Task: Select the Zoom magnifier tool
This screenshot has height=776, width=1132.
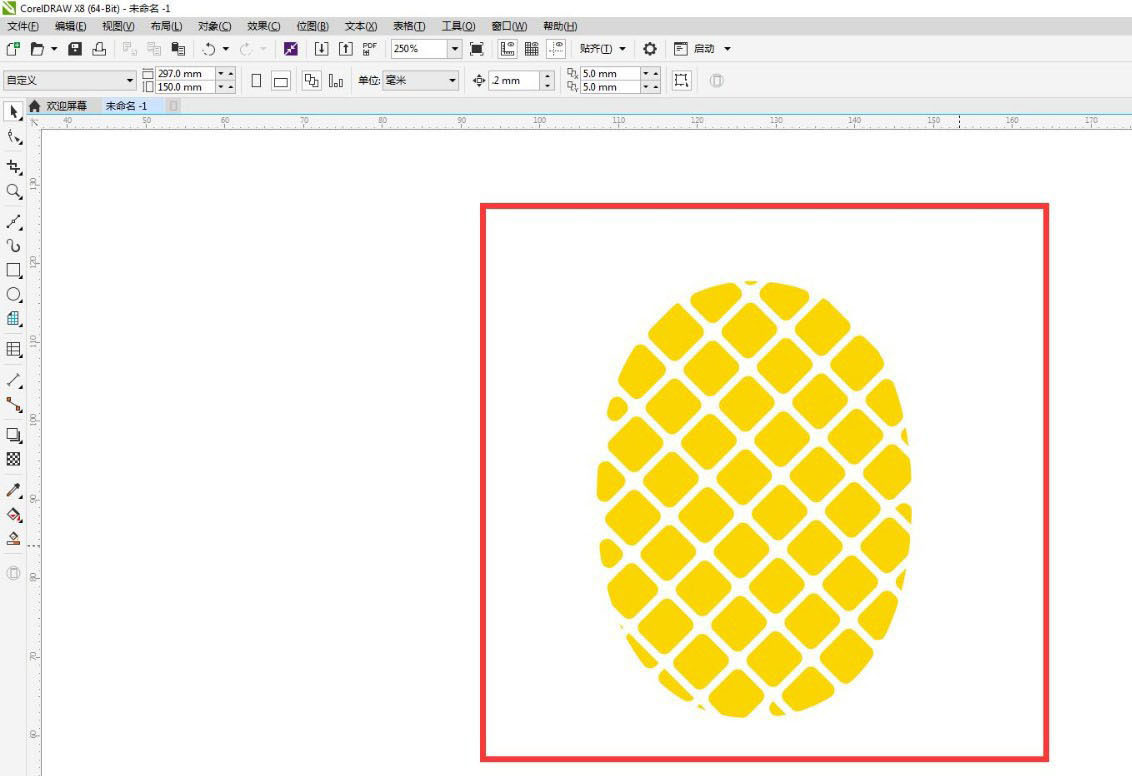Action: (14, 191)
